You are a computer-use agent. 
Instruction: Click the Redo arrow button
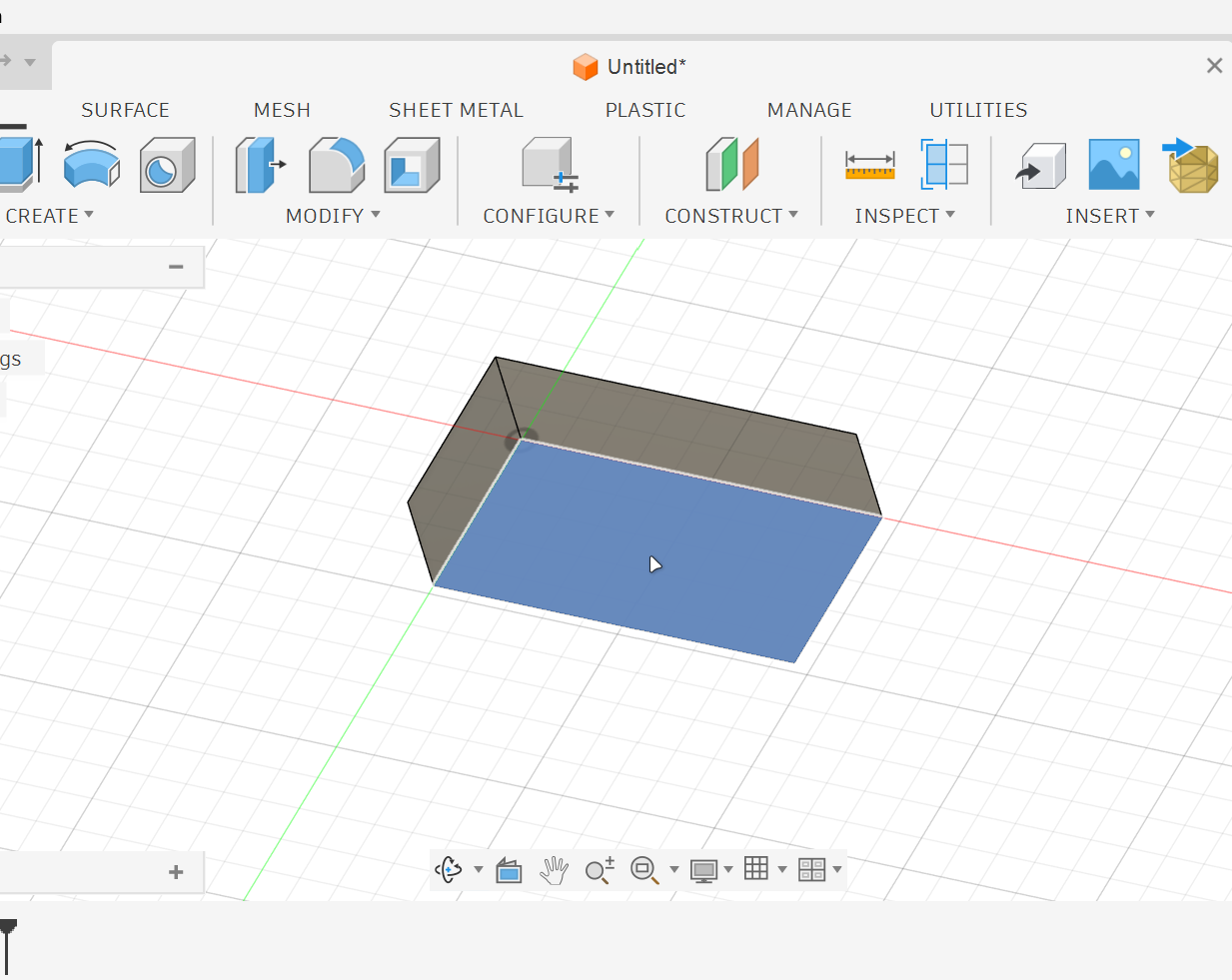(x=5, y=61)
